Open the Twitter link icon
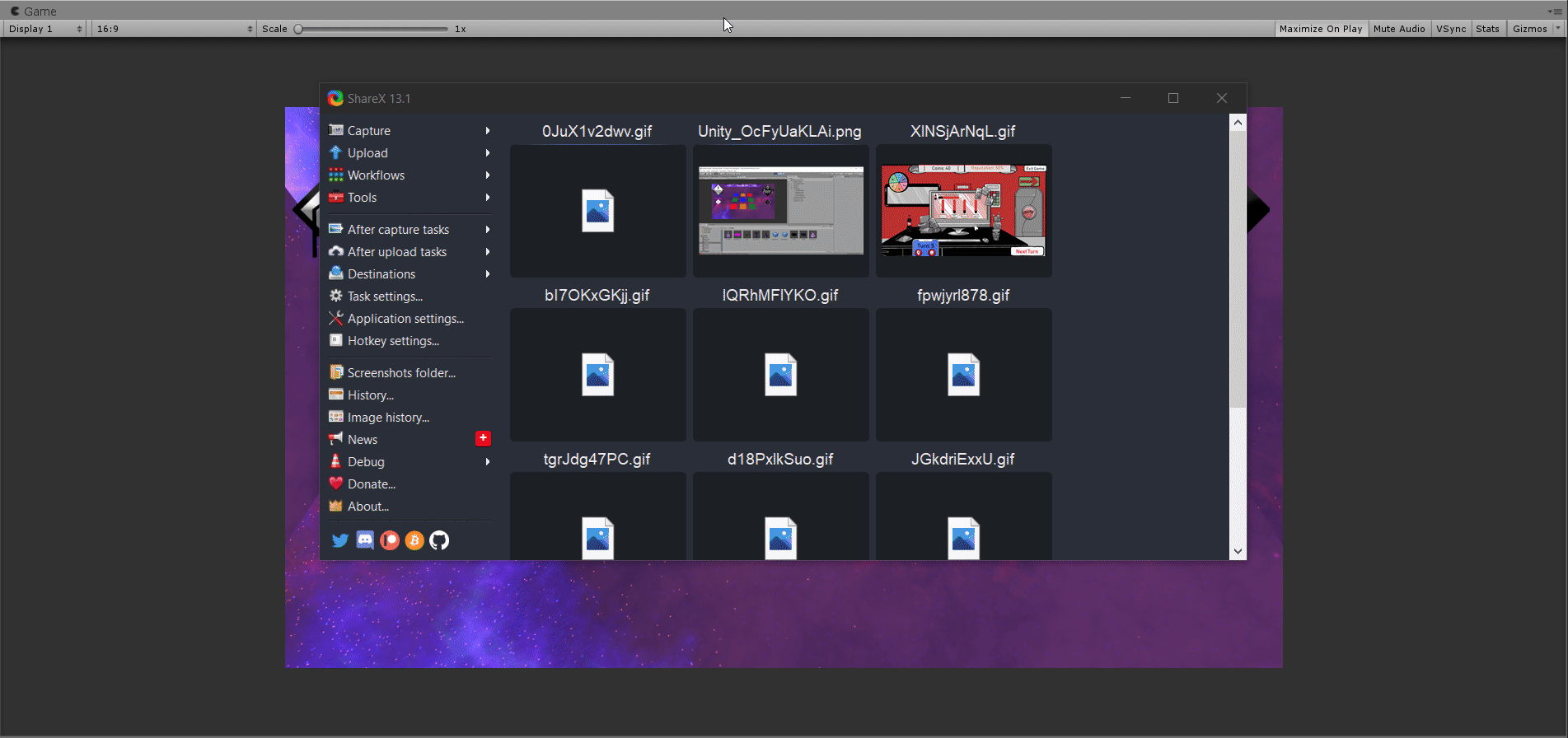This screenshot has width=1568, height=738. pos(340,540)
